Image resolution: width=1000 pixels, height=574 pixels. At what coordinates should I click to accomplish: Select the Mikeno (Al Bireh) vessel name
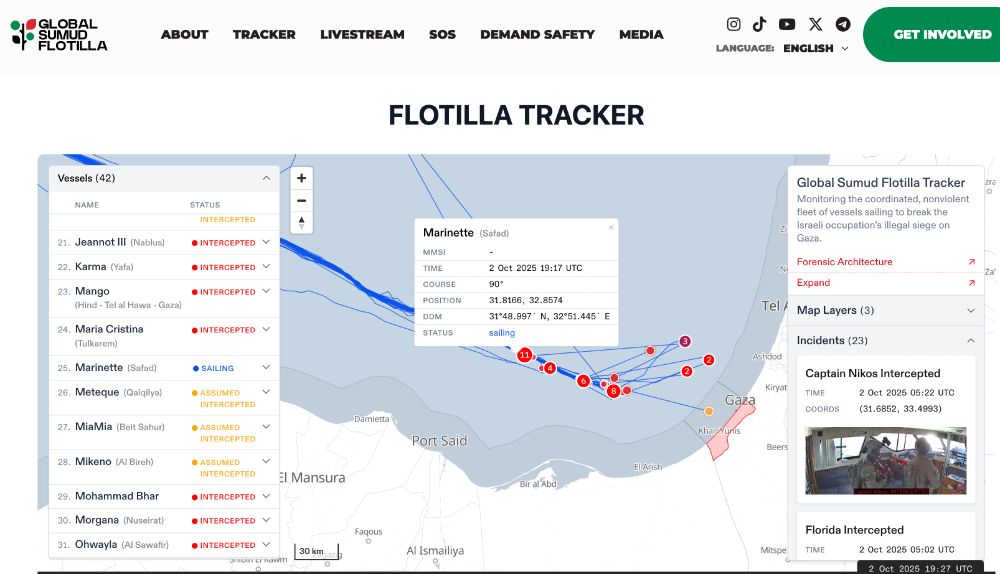114,461
